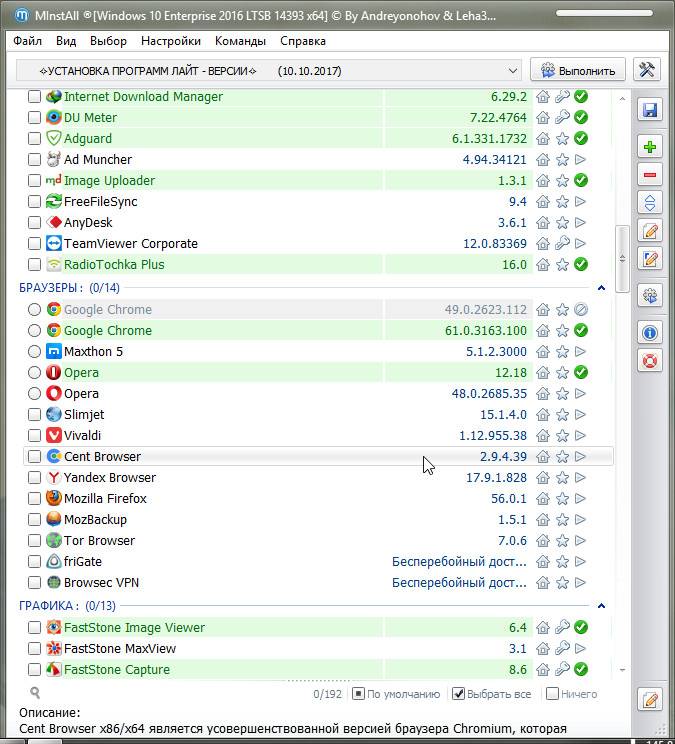Click green checkmark in Adguard row

581,139
